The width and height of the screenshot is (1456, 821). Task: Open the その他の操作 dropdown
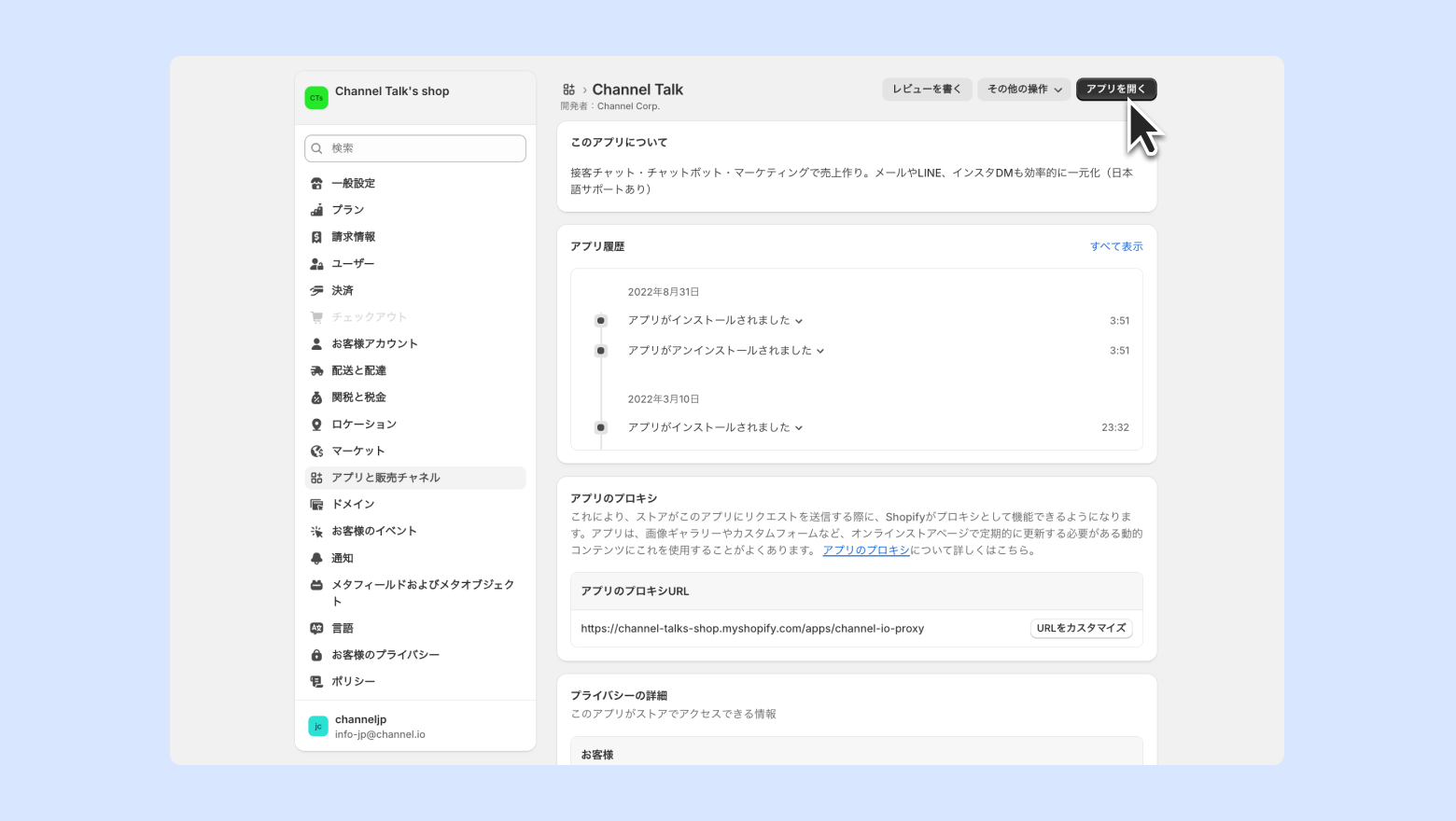click(1024, 90)
